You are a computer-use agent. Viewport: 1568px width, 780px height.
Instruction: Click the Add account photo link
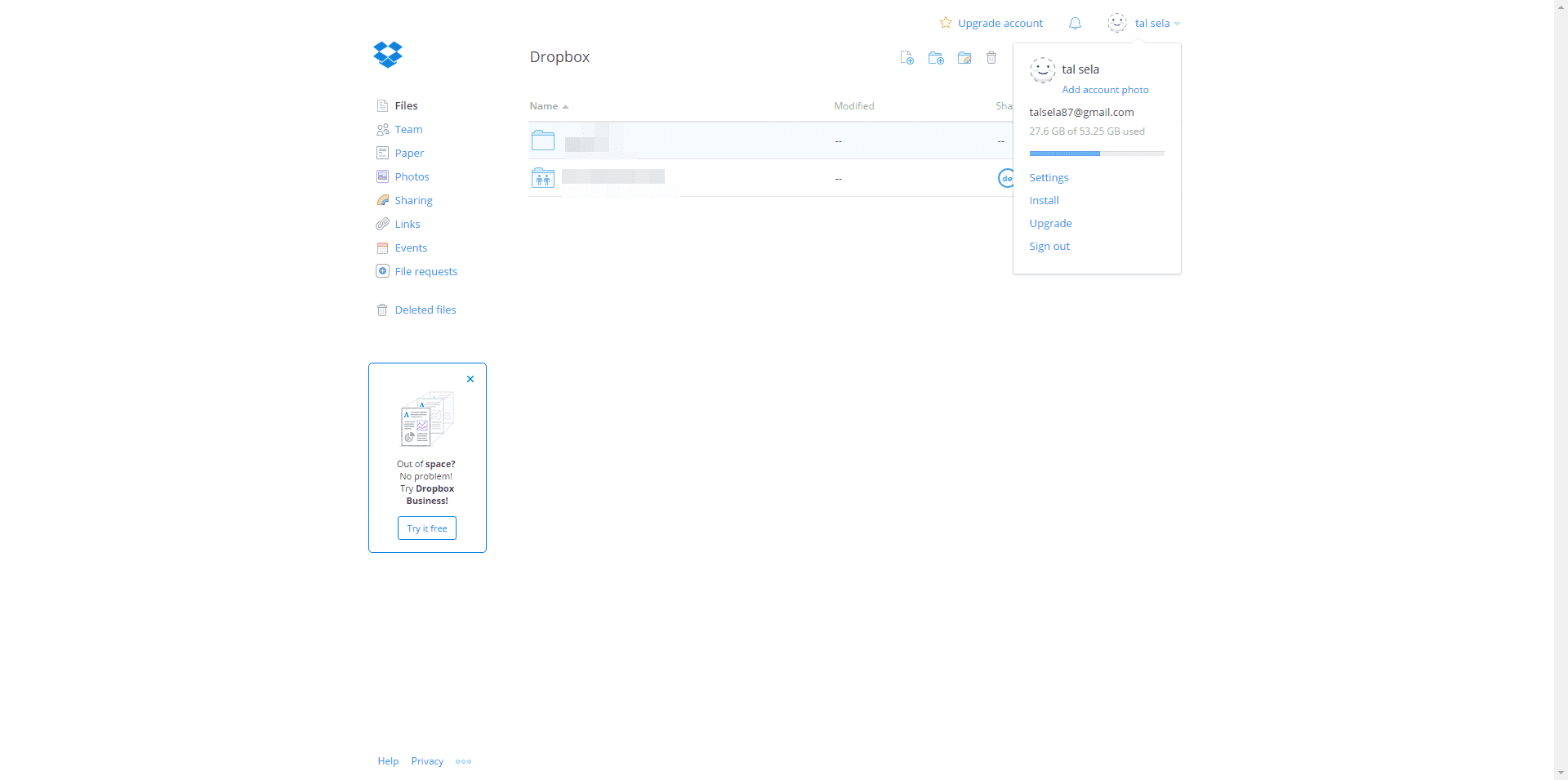click(1105, 90)
